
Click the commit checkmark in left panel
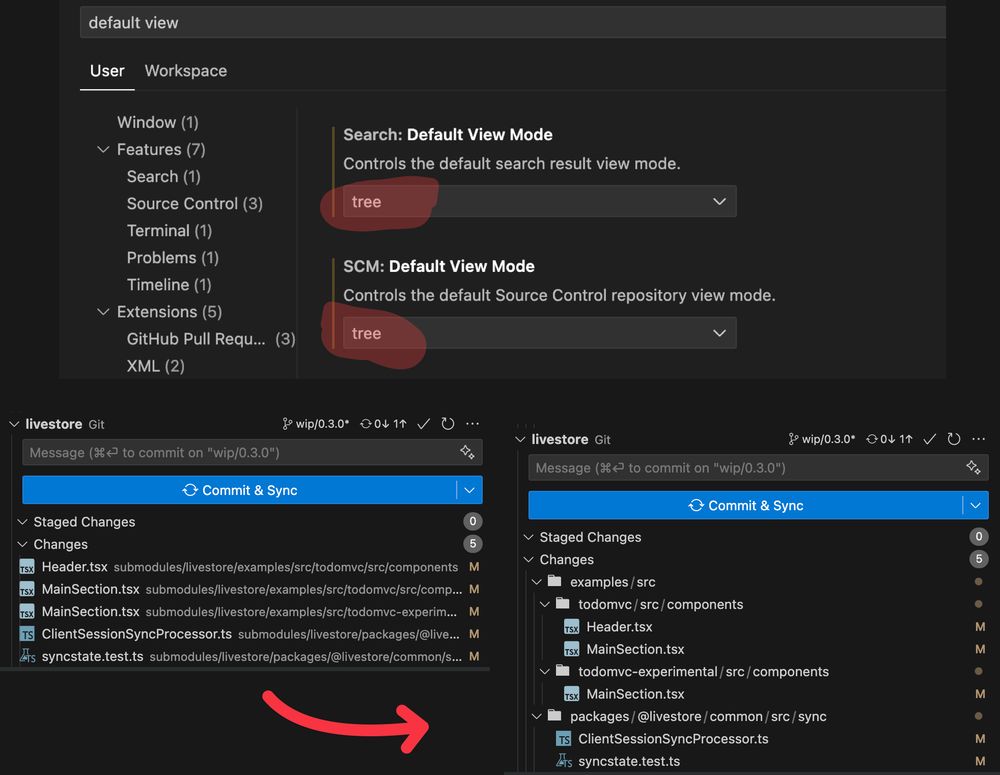423,424
